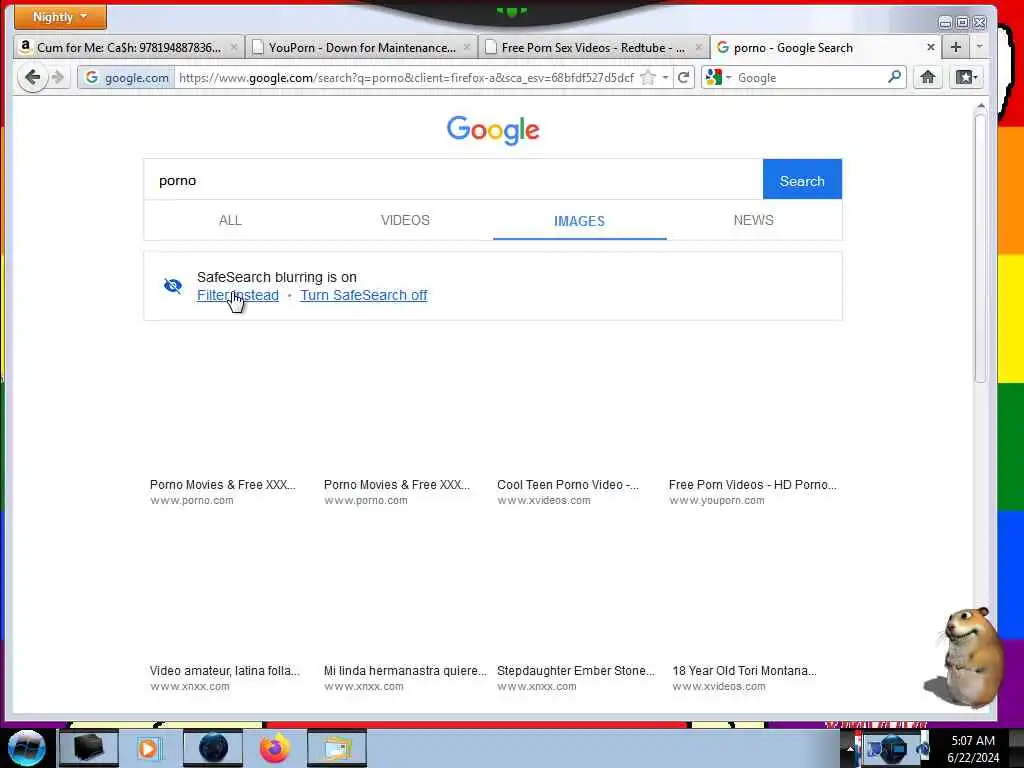Open the bookmarks menu button

(966, 78)
